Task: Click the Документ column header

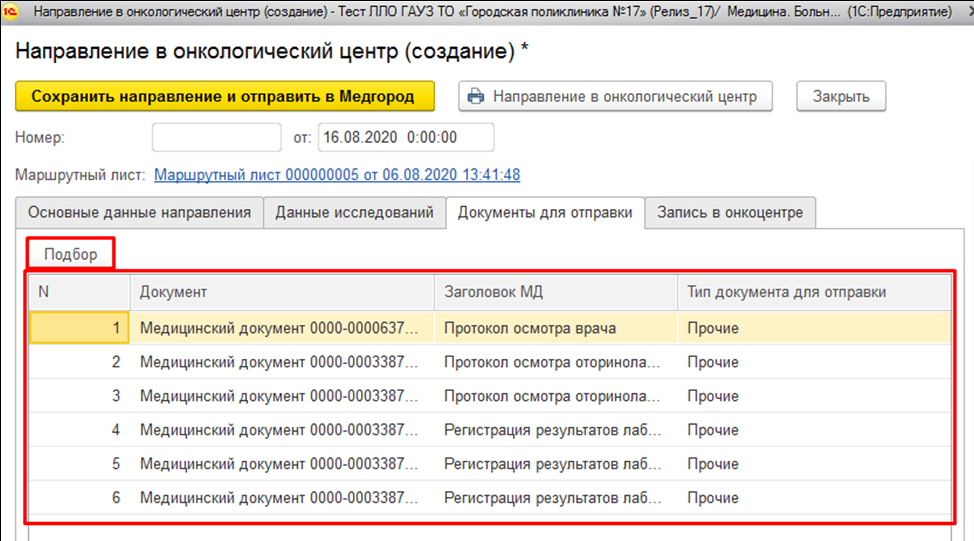Action: point(282,292)
